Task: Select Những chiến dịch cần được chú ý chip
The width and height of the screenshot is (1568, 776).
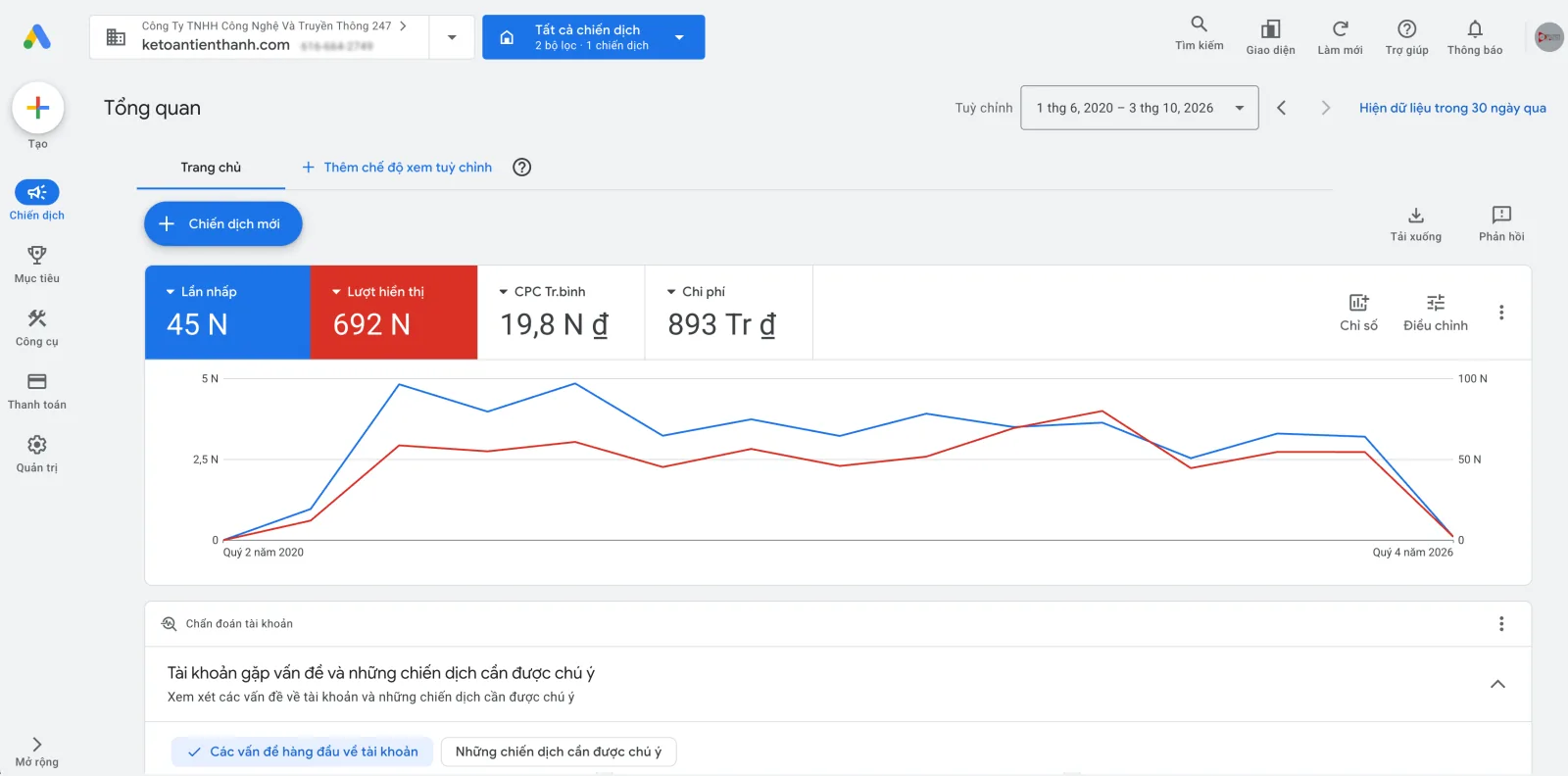Action: click(559, 752)
